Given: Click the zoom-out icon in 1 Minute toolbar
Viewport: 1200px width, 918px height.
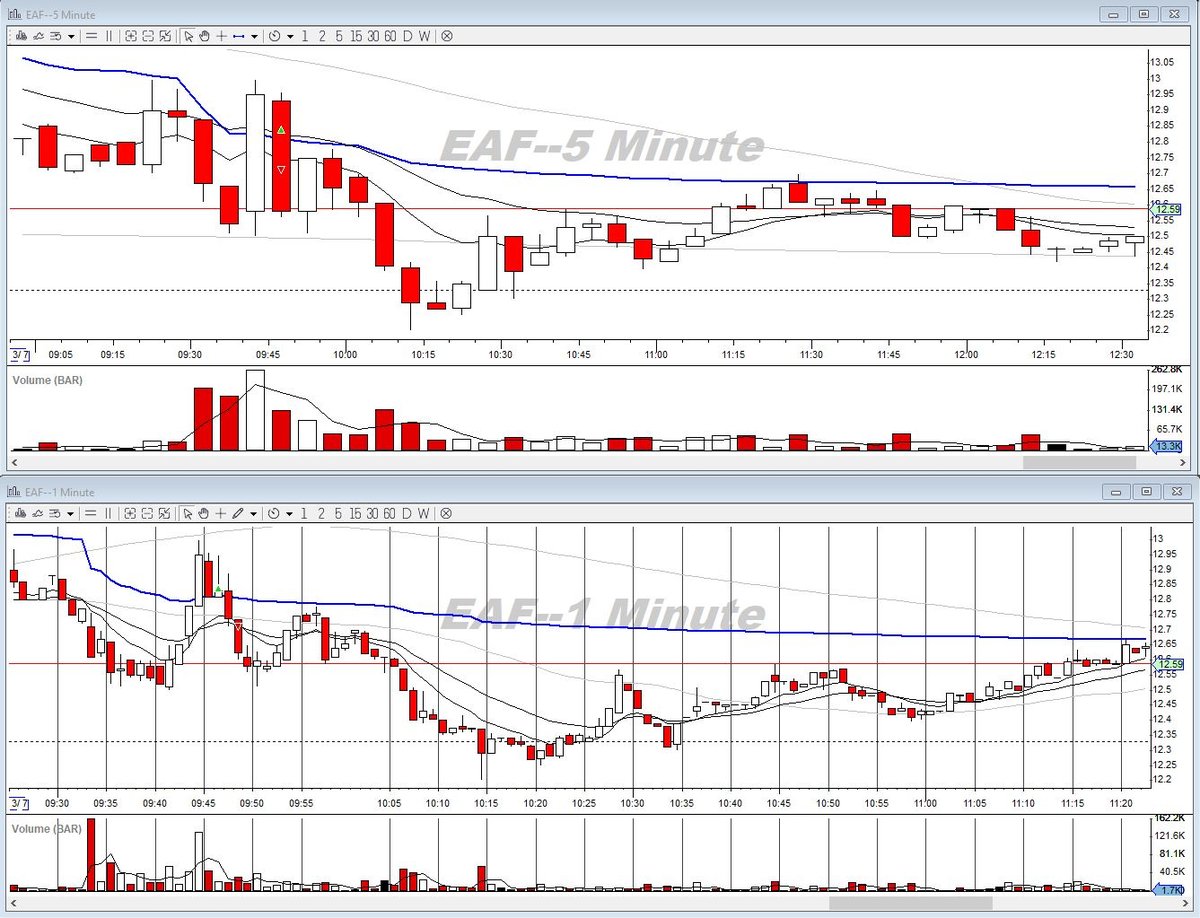Looking at the screenshot, I should click(147, 513).
